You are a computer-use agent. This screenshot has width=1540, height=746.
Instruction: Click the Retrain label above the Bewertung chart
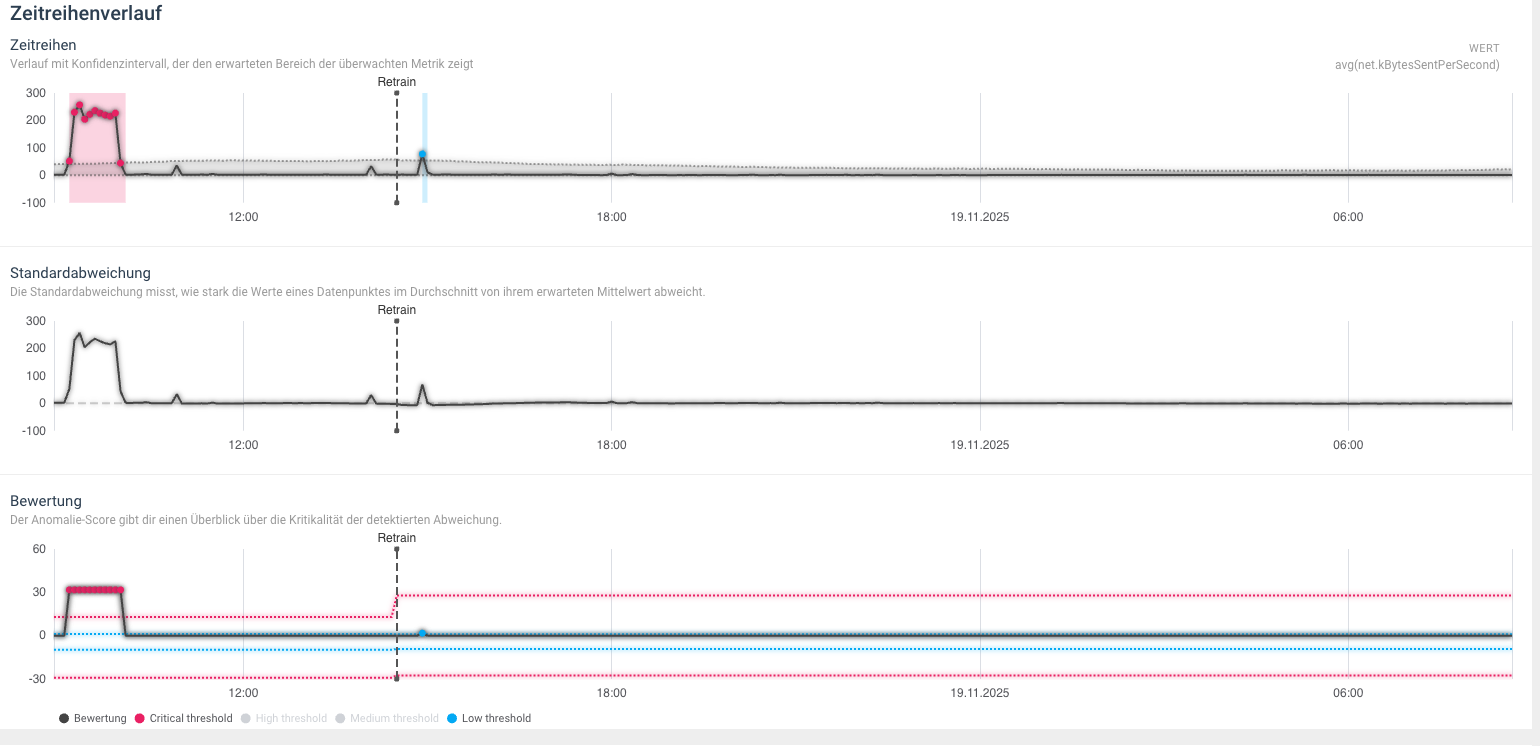click(397, 538)
